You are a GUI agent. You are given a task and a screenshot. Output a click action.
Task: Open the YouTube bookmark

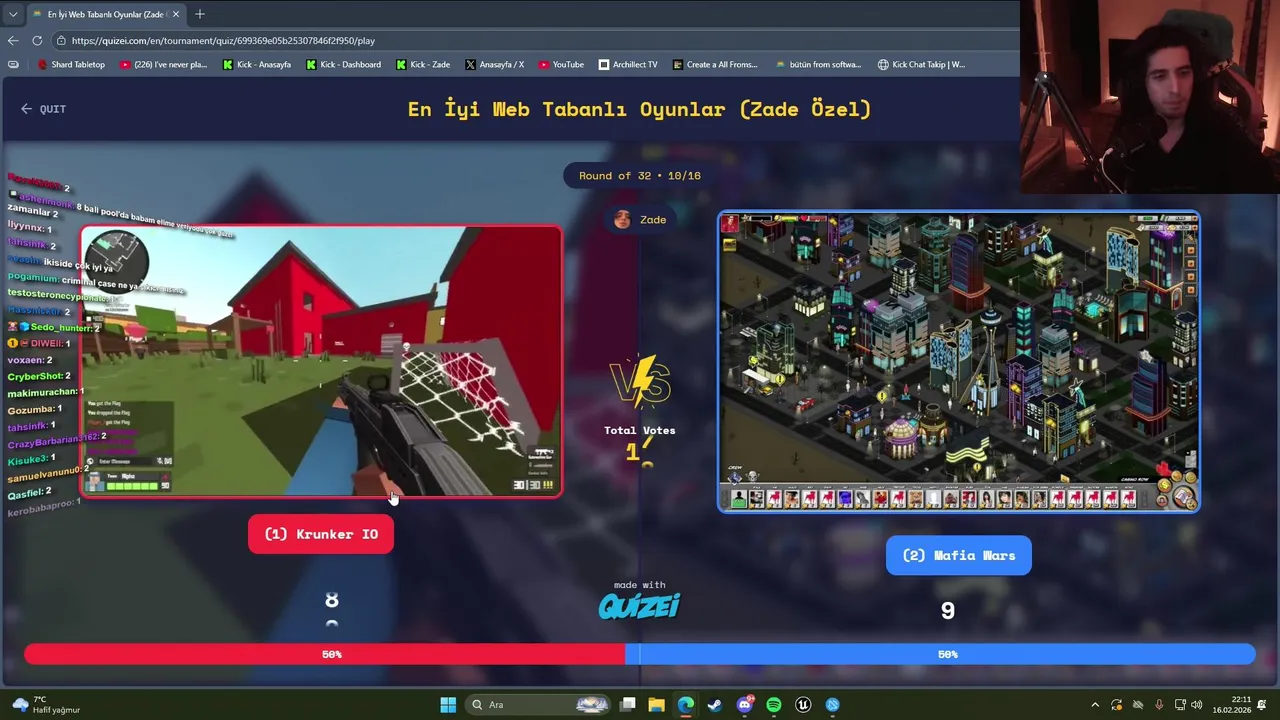pyautogui.click(x=561, y=64)
